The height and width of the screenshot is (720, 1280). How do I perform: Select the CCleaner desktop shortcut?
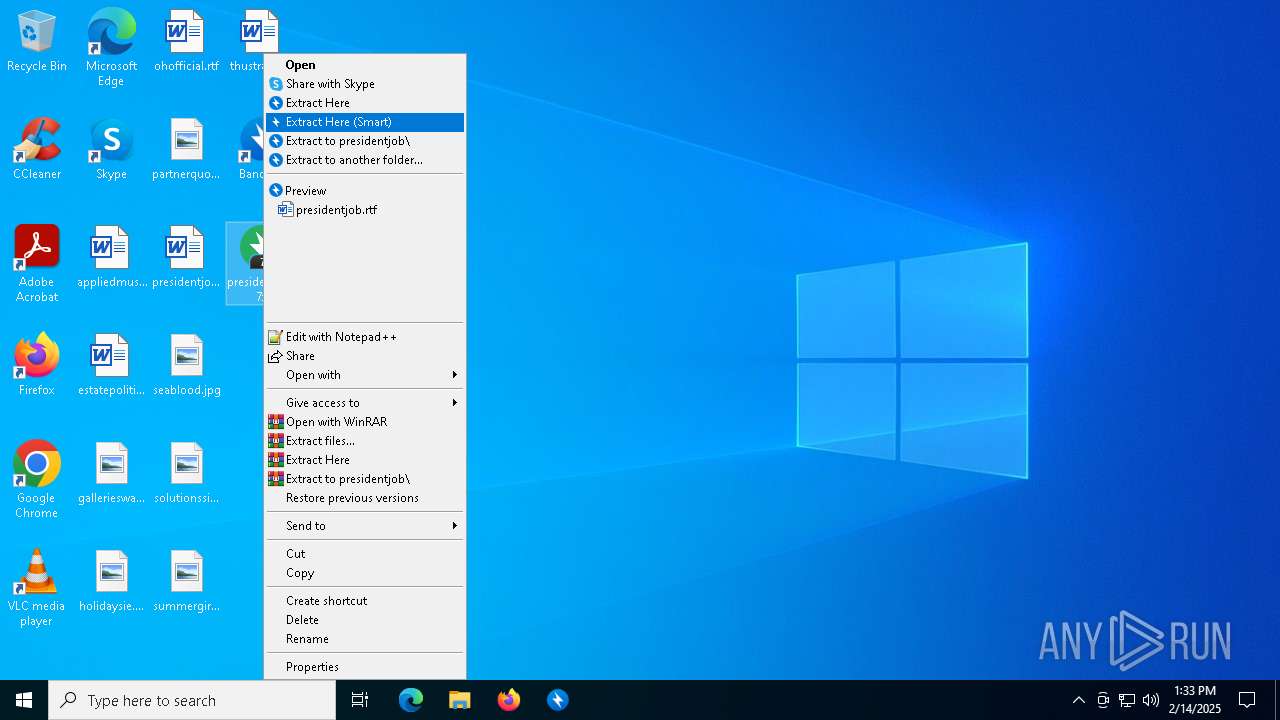tap(37, 150)
